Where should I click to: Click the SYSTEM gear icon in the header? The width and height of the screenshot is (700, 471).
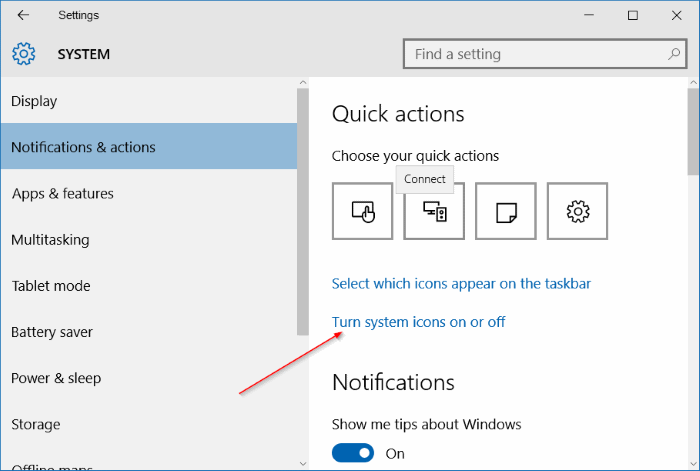click(24, 54)
